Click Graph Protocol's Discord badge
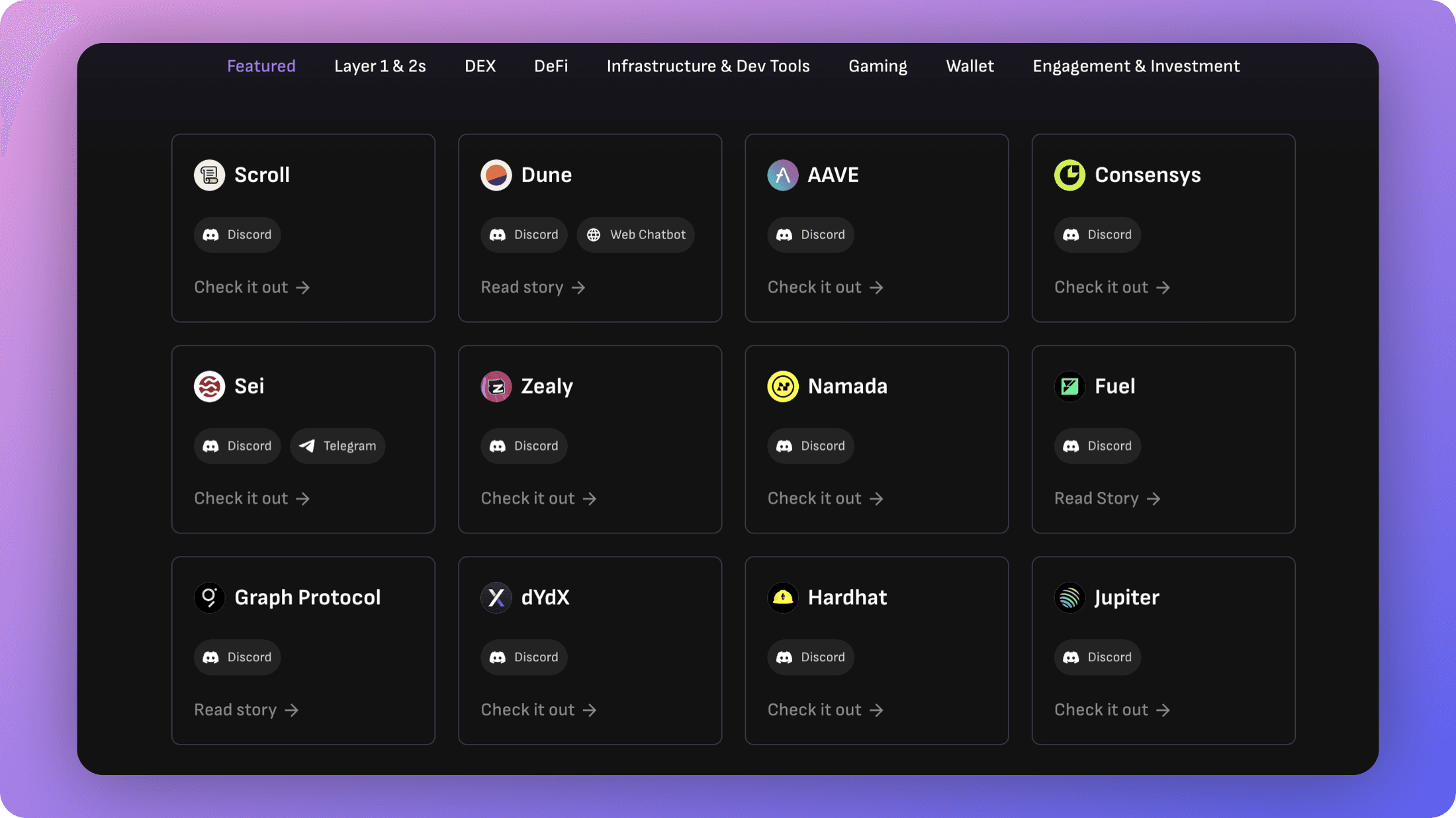 coord(237,657)
